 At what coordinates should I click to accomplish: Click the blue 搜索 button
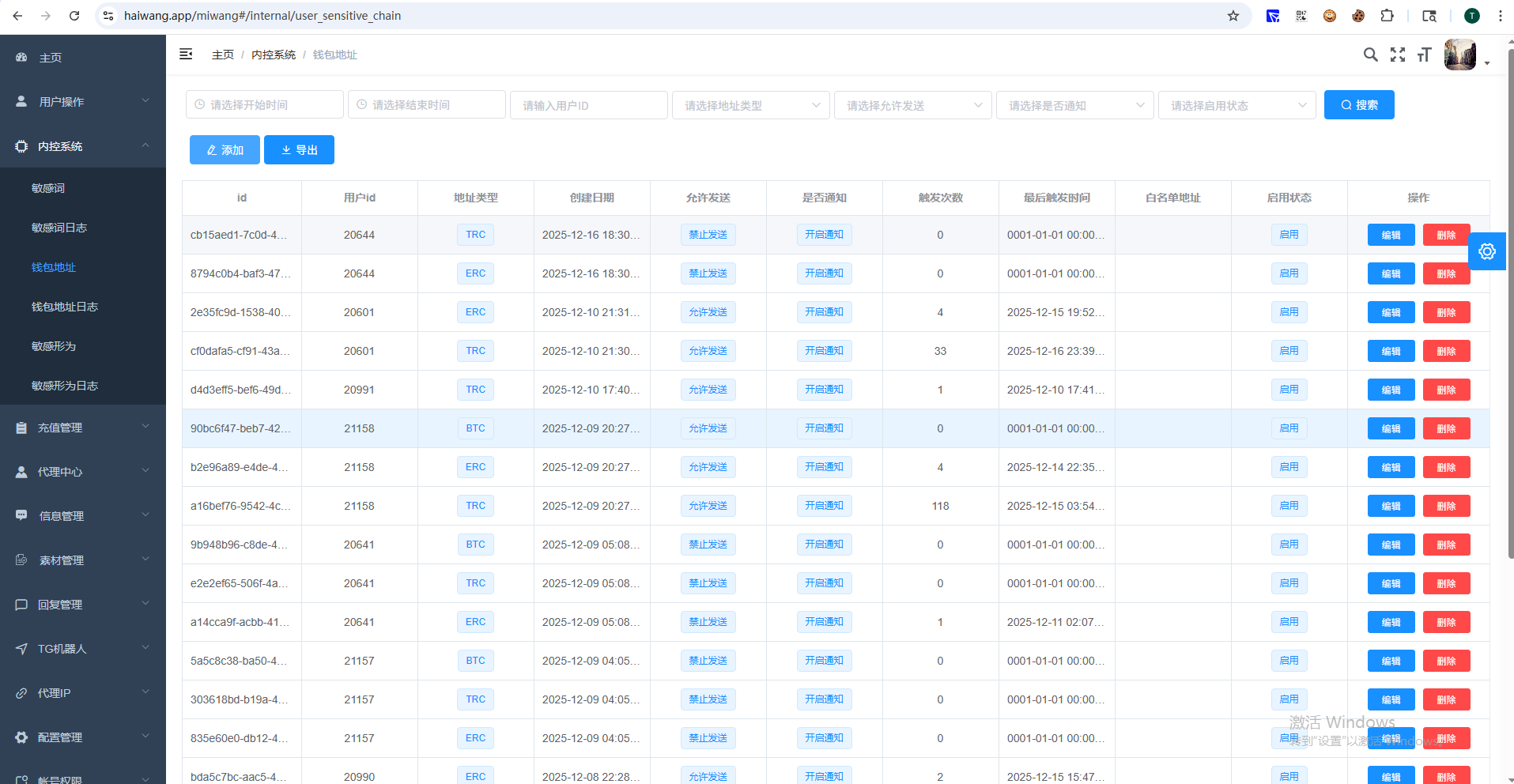point(1358,105)
